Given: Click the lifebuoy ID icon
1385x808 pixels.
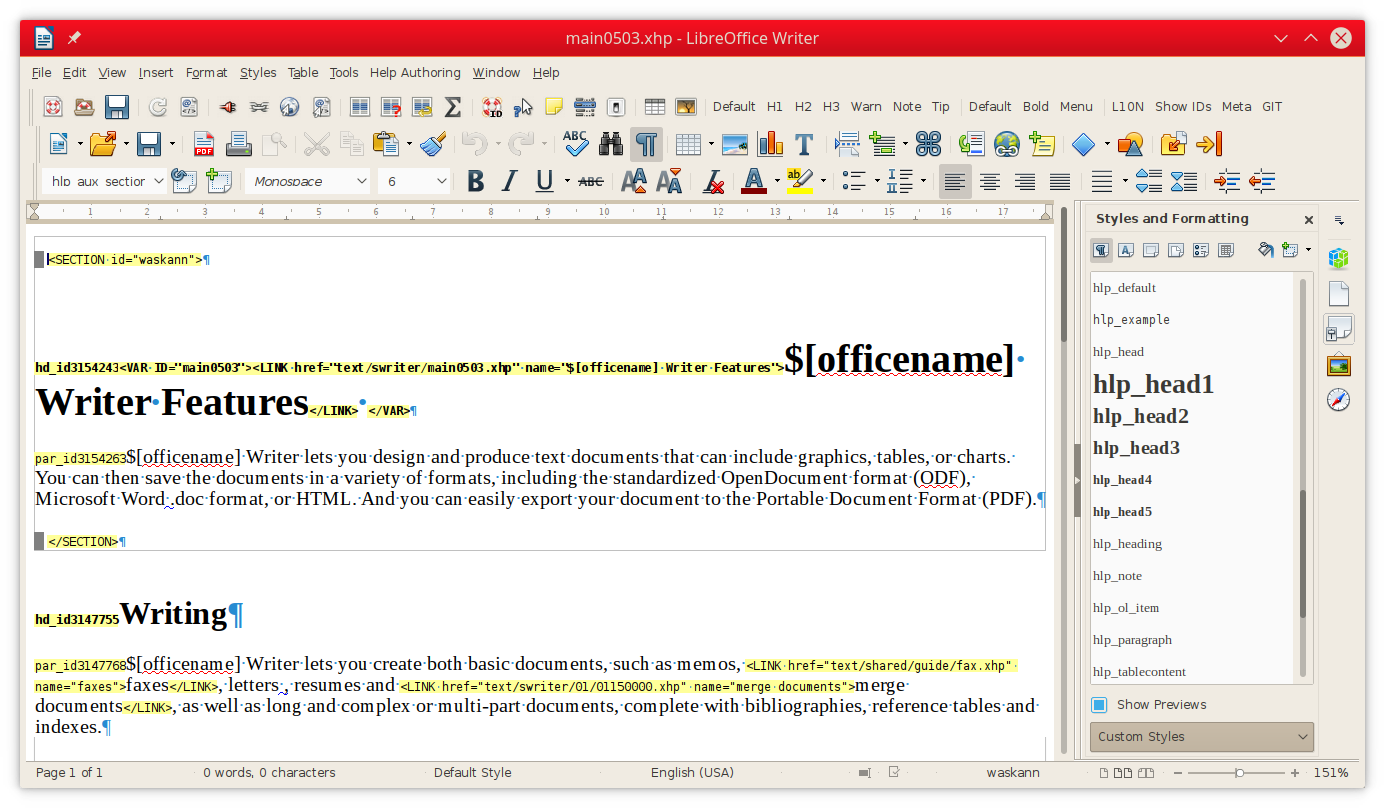Looking at the screenshot, I should [x=492, y=107].
